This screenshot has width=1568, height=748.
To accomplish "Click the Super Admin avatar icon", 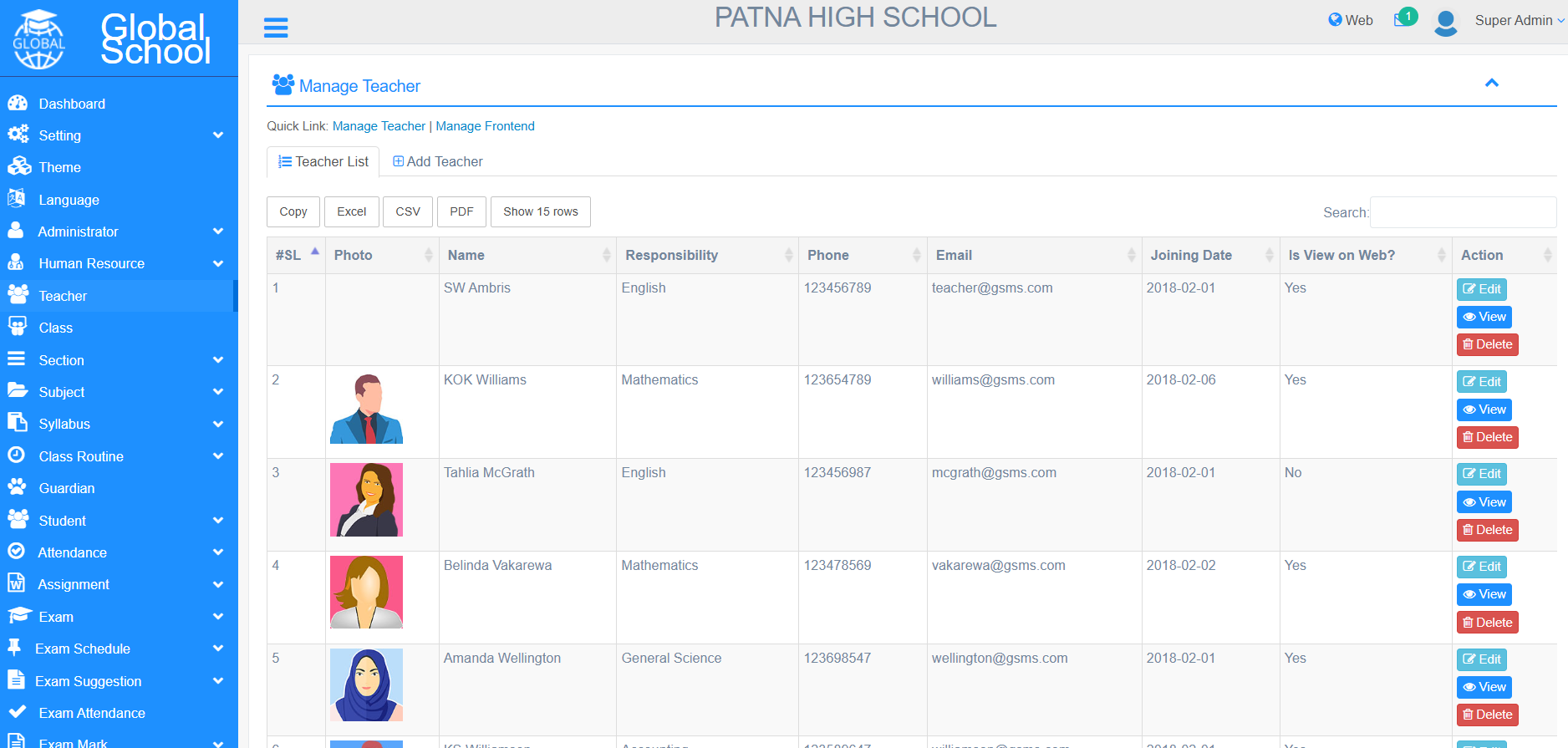I will pyautogui.click(x=1446, y=23).
